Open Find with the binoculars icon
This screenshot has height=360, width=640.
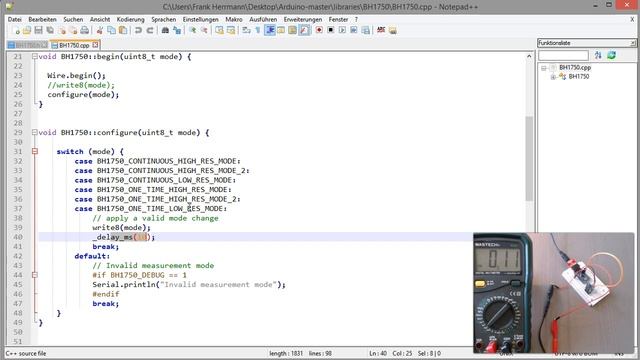tap(165, 30)
